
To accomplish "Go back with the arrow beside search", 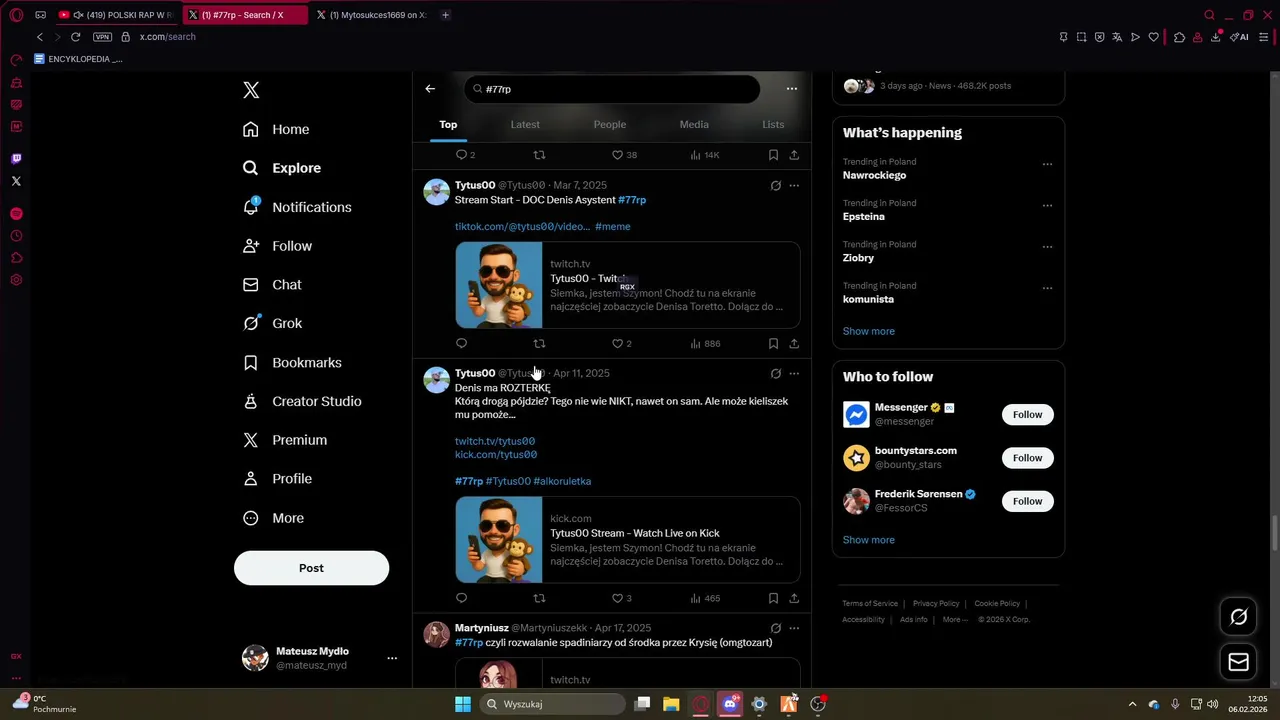I will click(x=430, y=89).
